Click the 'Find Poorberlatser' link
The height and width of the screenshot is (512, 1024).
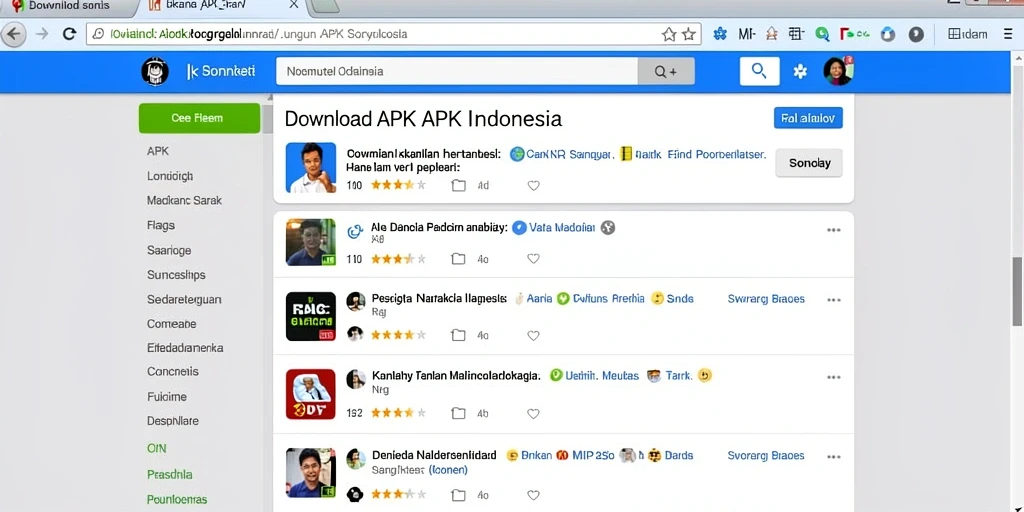click(x=716, y=155)
